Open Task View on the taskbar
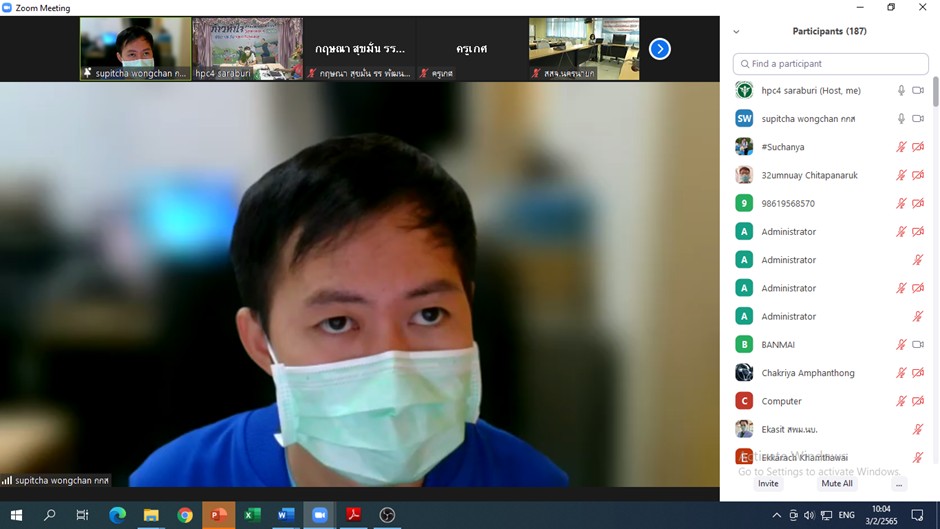 click(x=82, y=515)
